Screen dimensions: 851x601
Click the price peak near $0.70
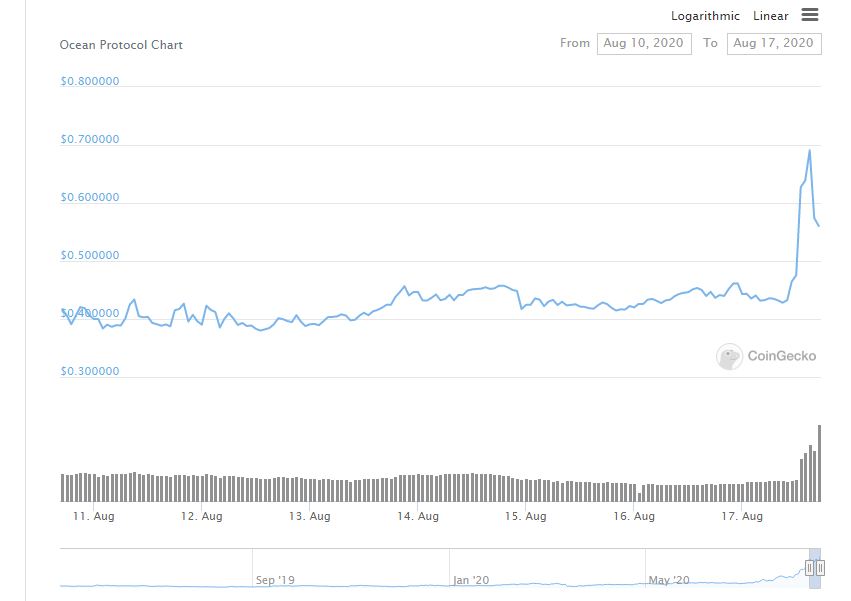click(809, 150)
